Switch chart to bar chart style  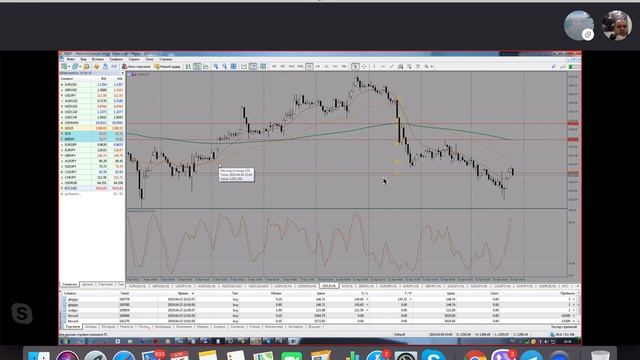[x=188, y=66]
